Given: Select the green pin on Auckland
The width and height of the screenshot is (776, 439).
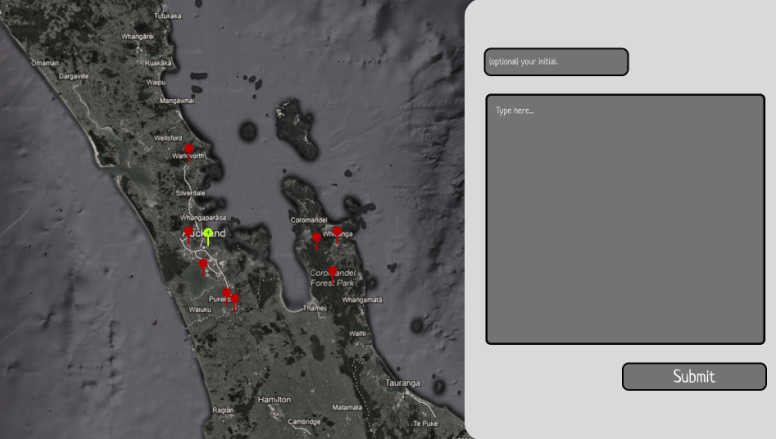Looking at the screenshot, I should pyautogui.click(x=208, y=235).
